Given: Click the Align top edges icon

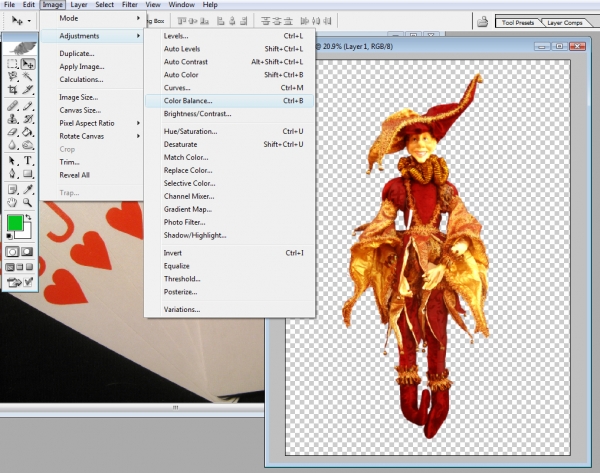Looking at the screenshot, I should 181,21.
